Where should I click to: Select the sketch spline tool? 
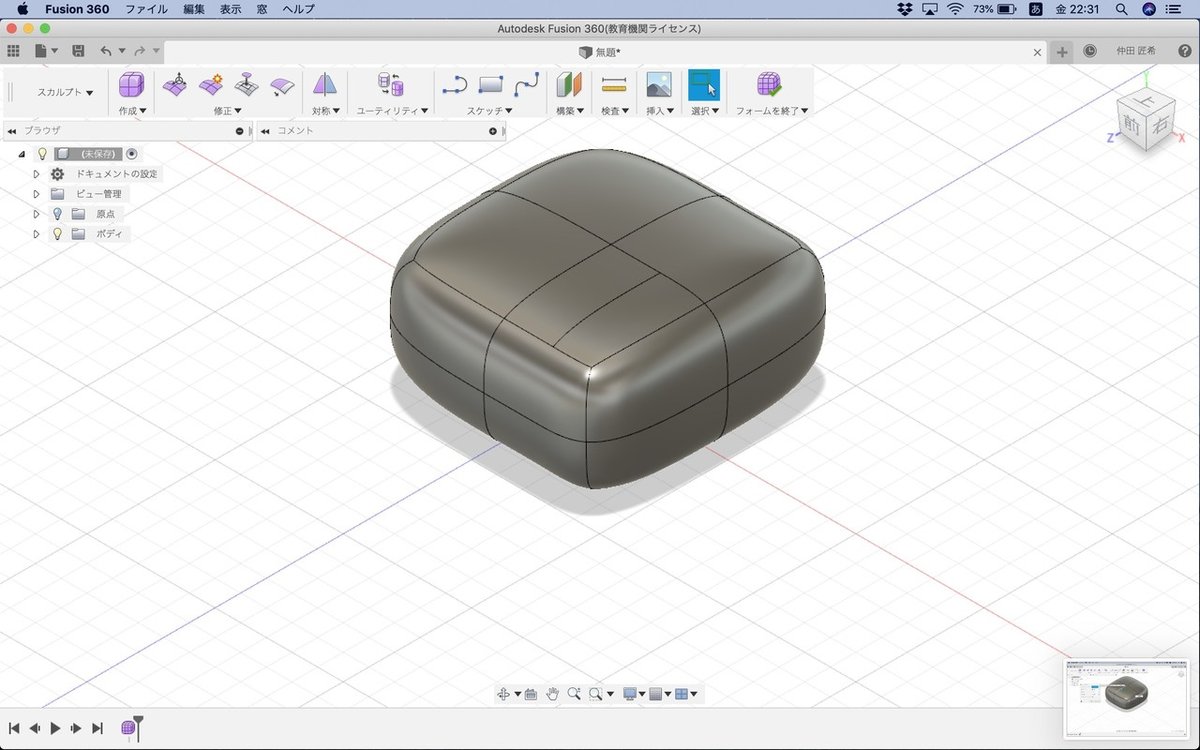(527, 85)
